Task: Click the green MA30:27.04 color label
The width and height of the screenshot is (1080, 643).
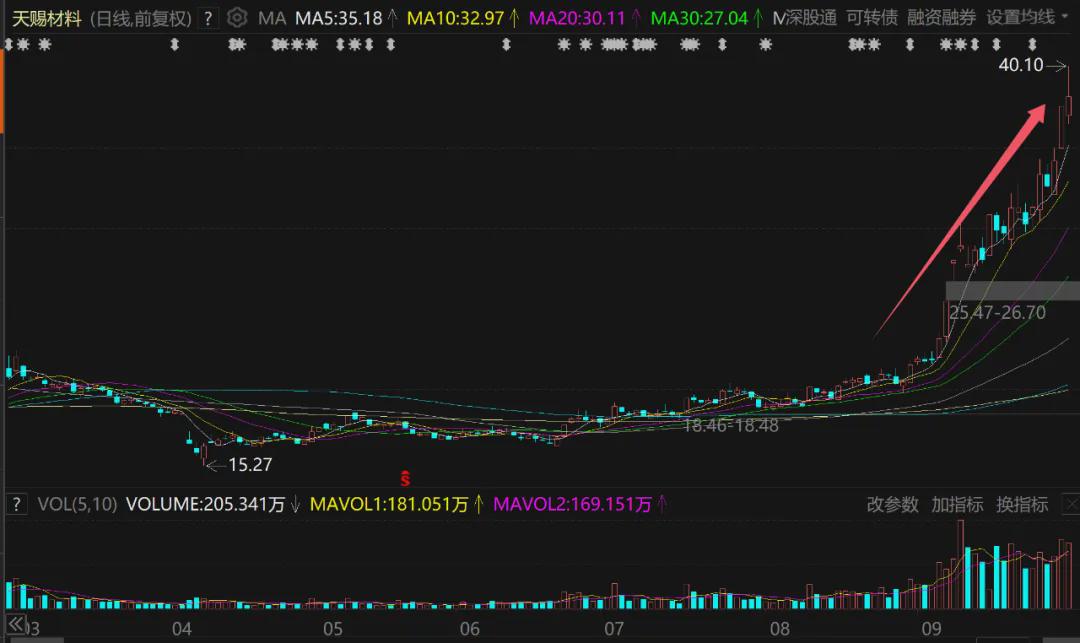Action: coord(698,18)
